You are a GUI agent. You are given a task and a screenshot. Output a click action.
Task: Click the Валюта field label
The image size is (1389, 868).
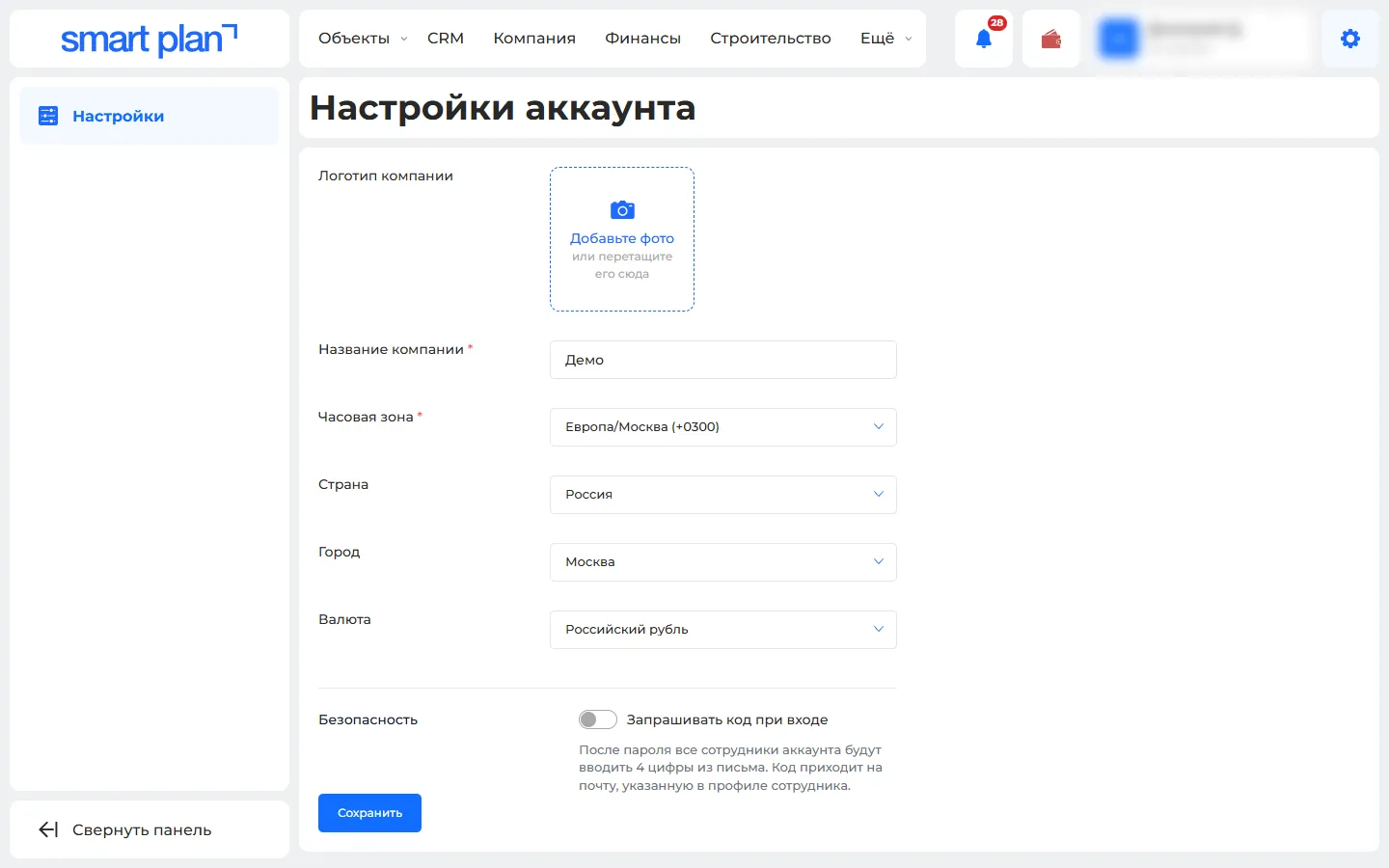click(344, 619)
